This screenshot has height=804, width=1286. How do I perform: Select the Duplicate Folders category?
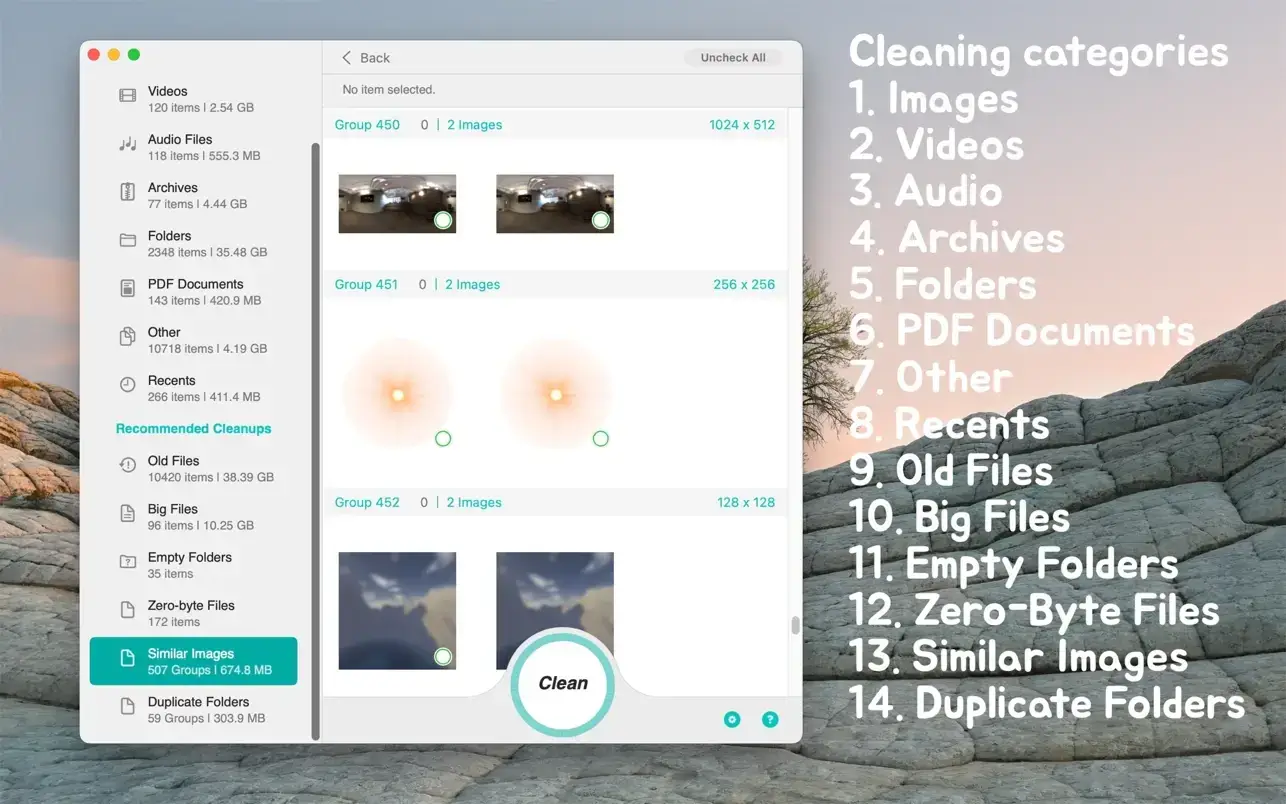point(198,709)
